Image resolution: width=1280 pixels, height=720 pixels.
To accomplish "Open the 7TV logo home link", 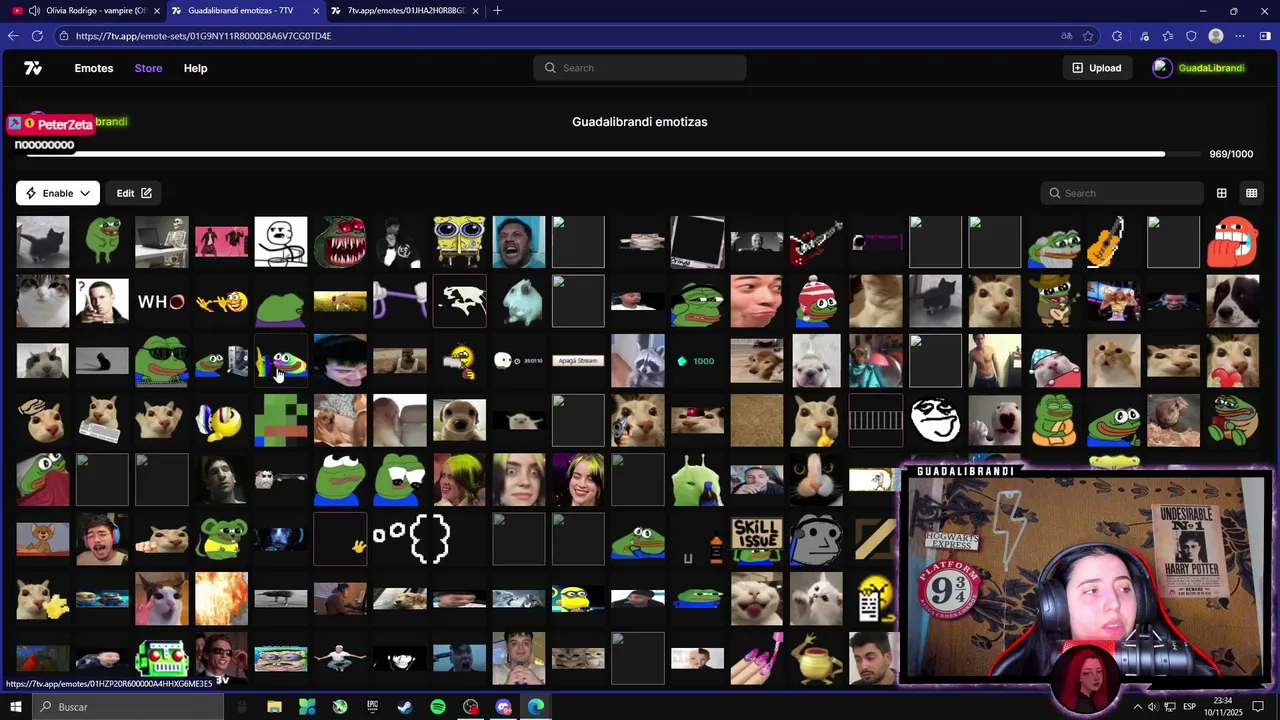I will 33,68.
